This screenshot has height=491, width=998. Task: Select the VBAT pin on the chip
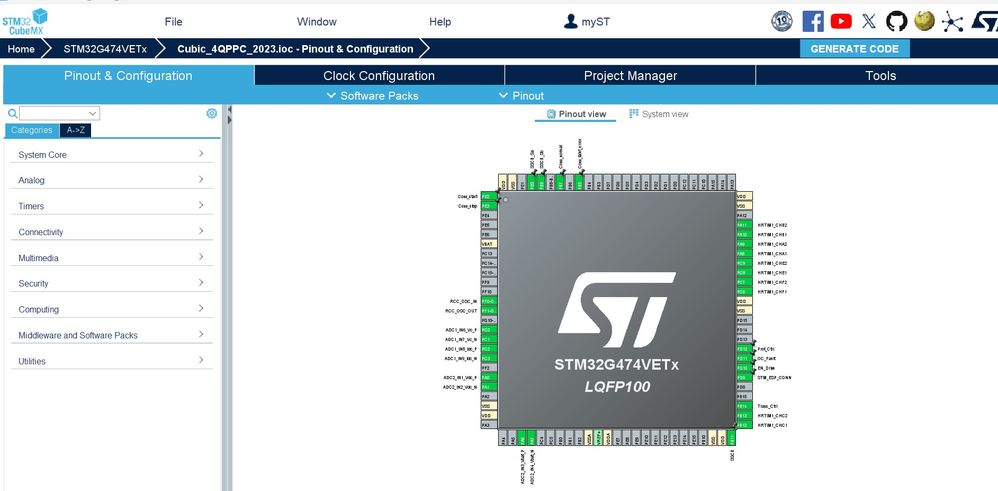(488, 244)
